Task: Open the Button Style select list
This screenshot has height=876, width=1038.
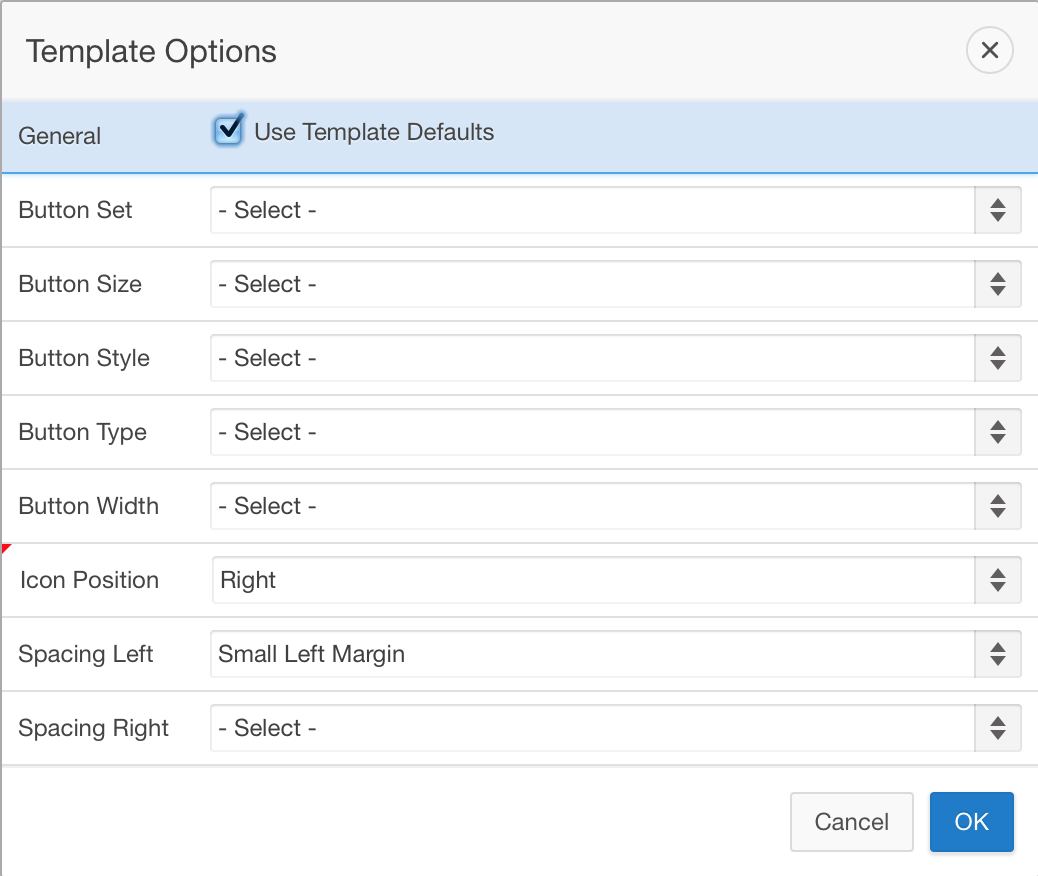Action: point(592,358)
